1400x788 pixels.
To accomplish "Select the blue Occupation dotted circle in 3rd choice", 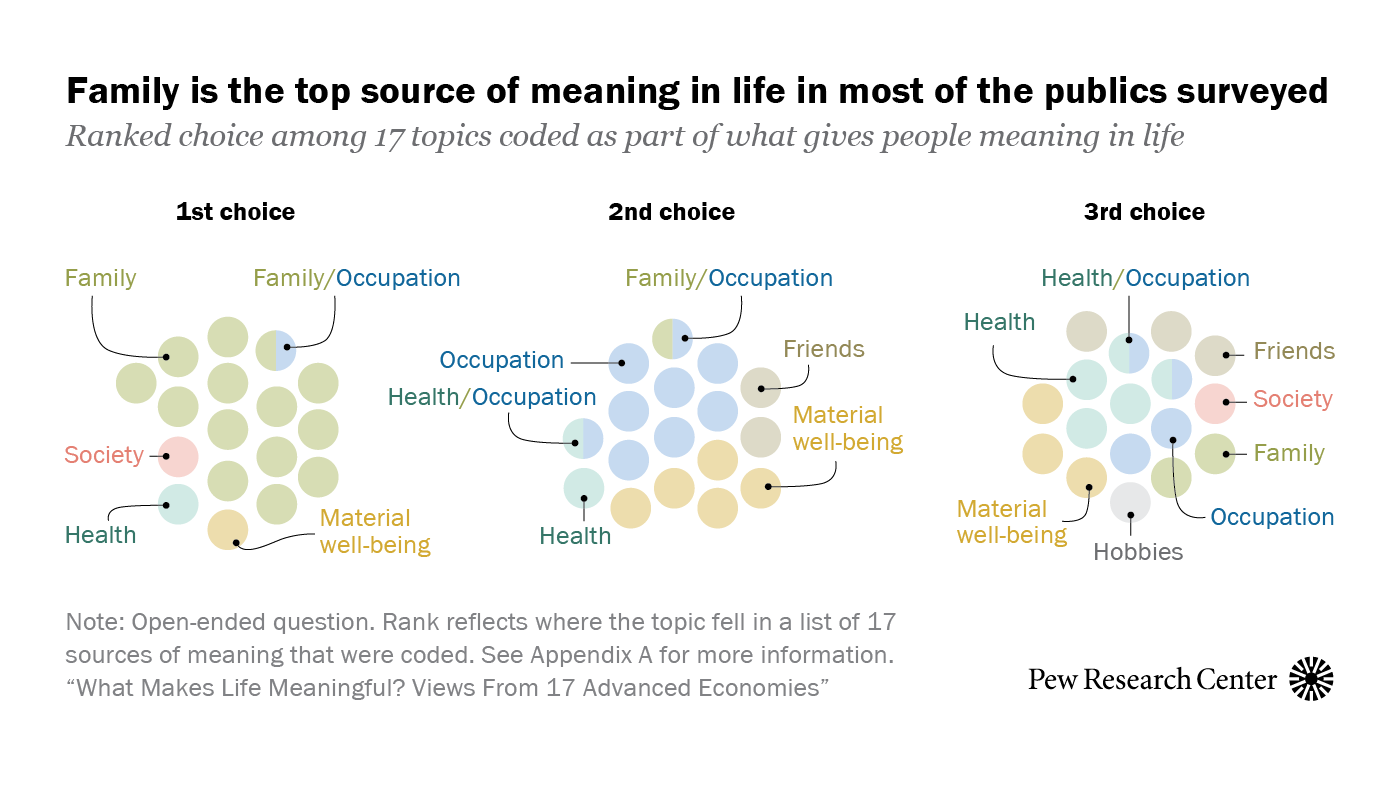I will [x=1172, y=428].
